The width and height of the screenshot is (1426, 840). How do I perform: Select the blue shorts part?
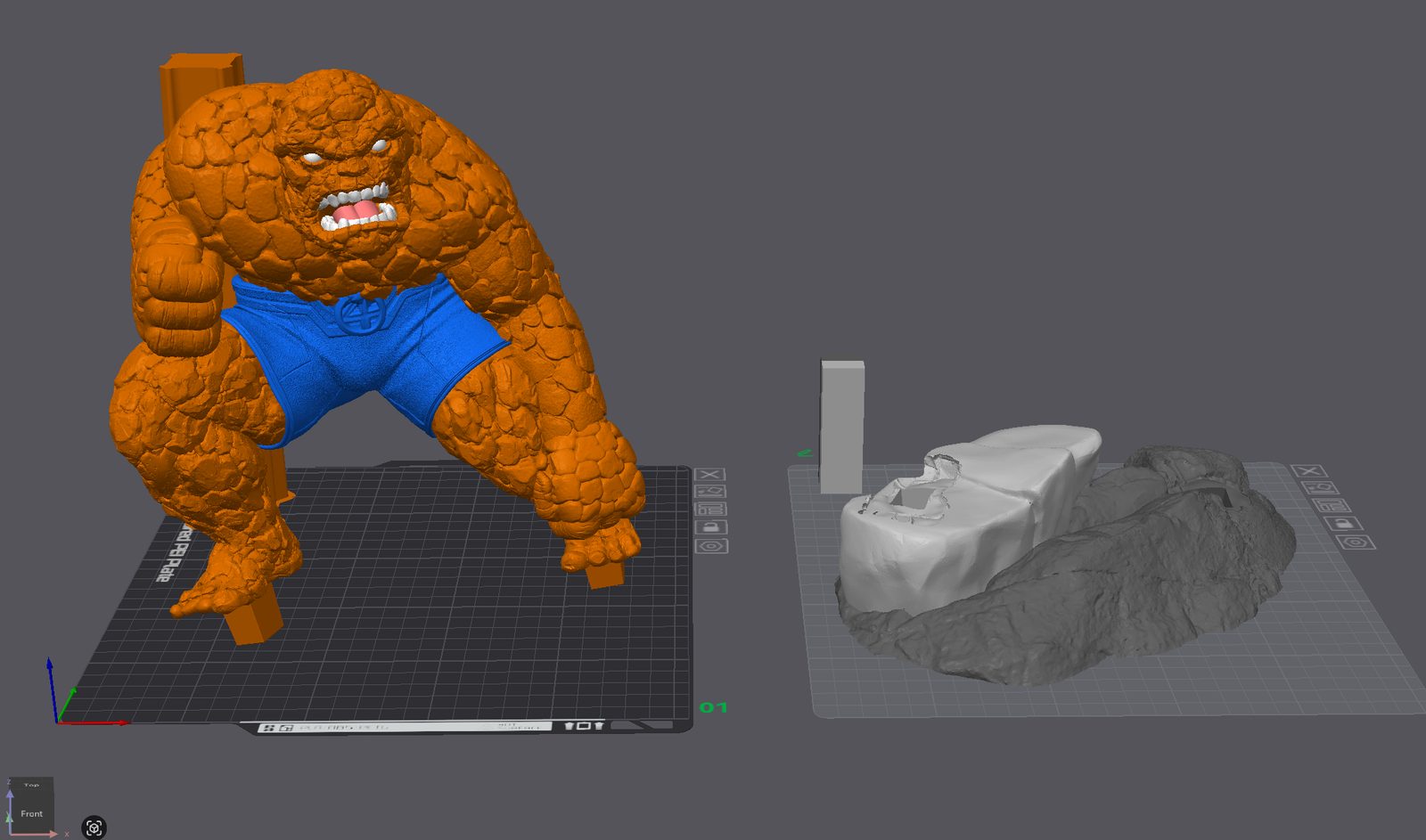[x=365, y=356]
